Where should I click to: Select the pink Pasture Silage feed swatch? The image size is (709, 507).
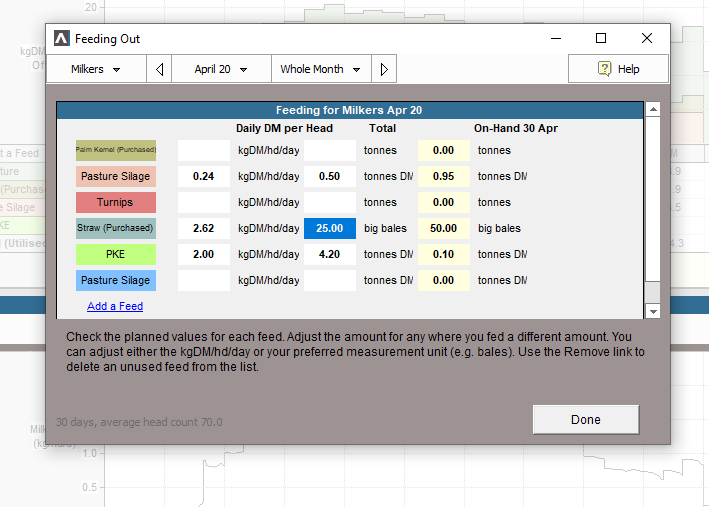point(116,176)
